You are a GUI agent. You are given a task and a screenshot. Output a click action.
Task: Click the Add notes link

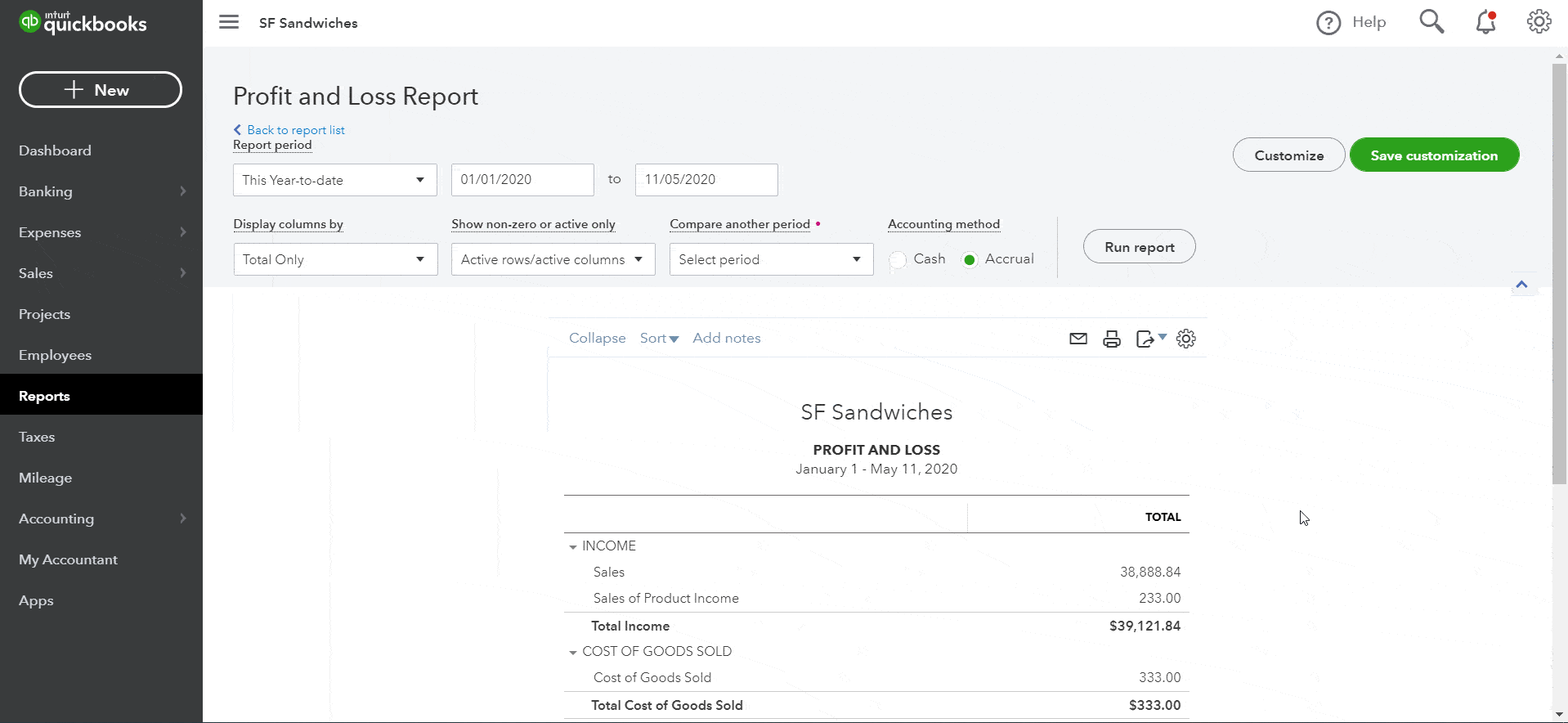(727, 339)
